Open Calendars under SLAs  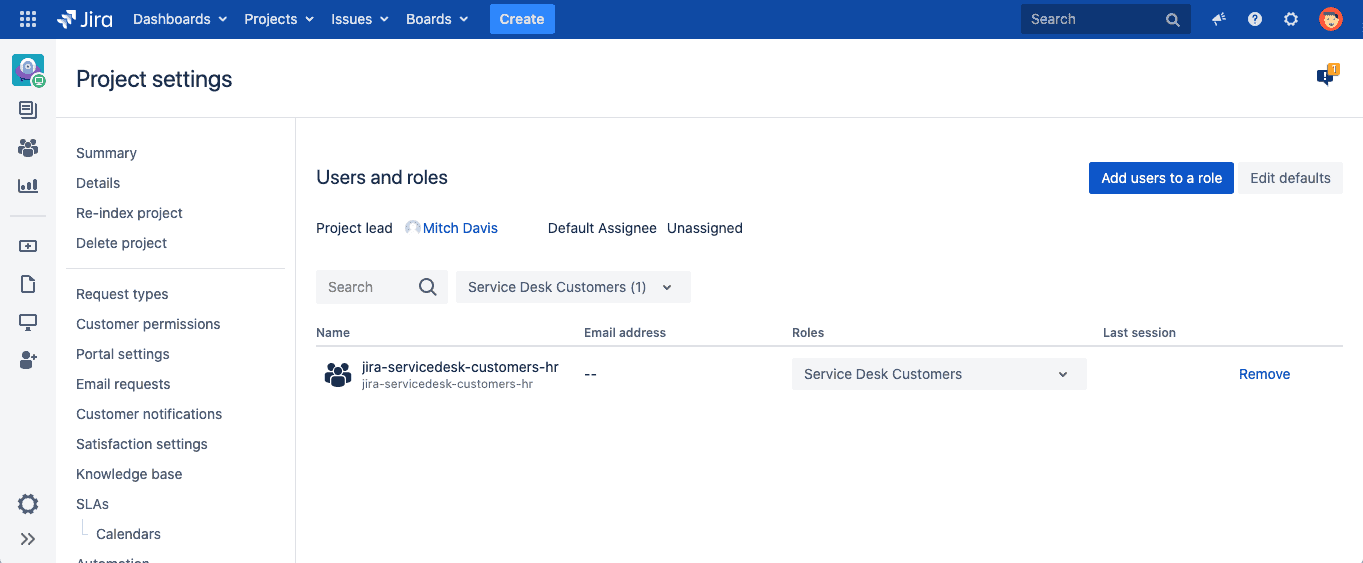pos(128,534)
